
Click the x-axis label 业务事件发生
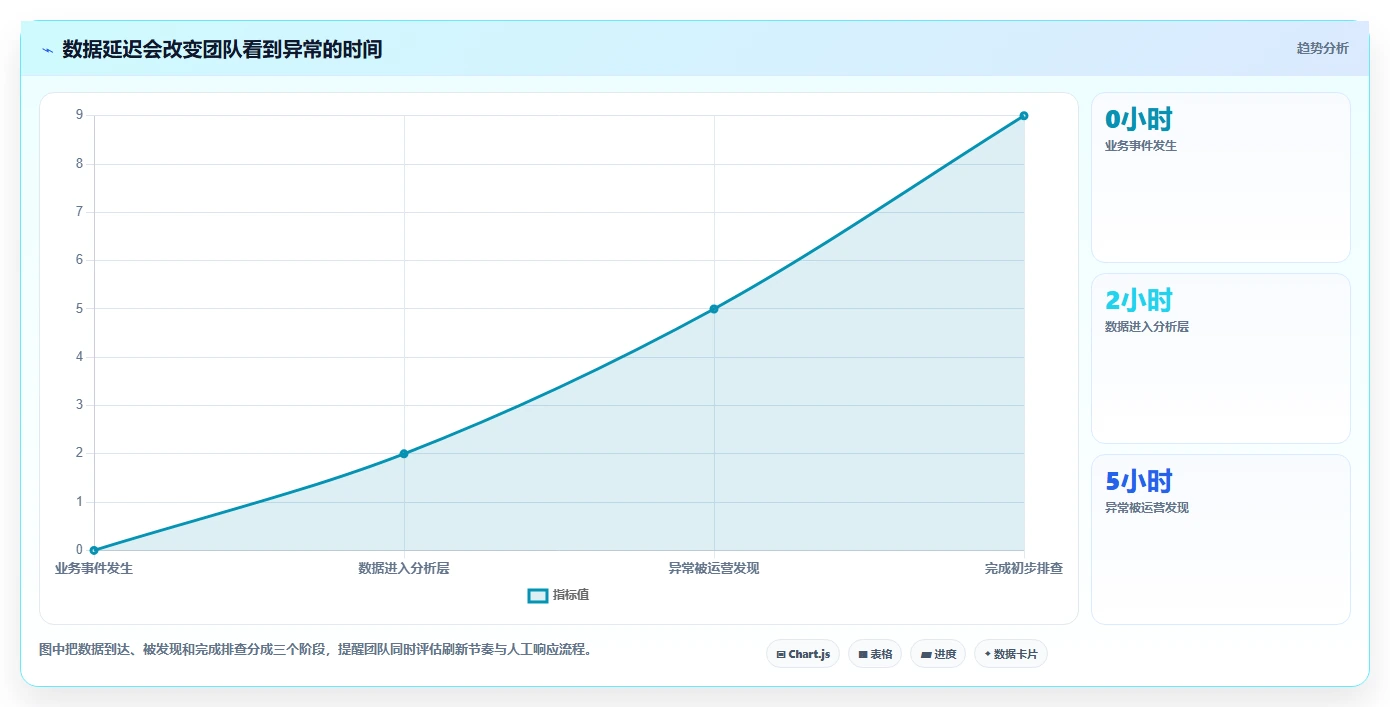(94, 568)
